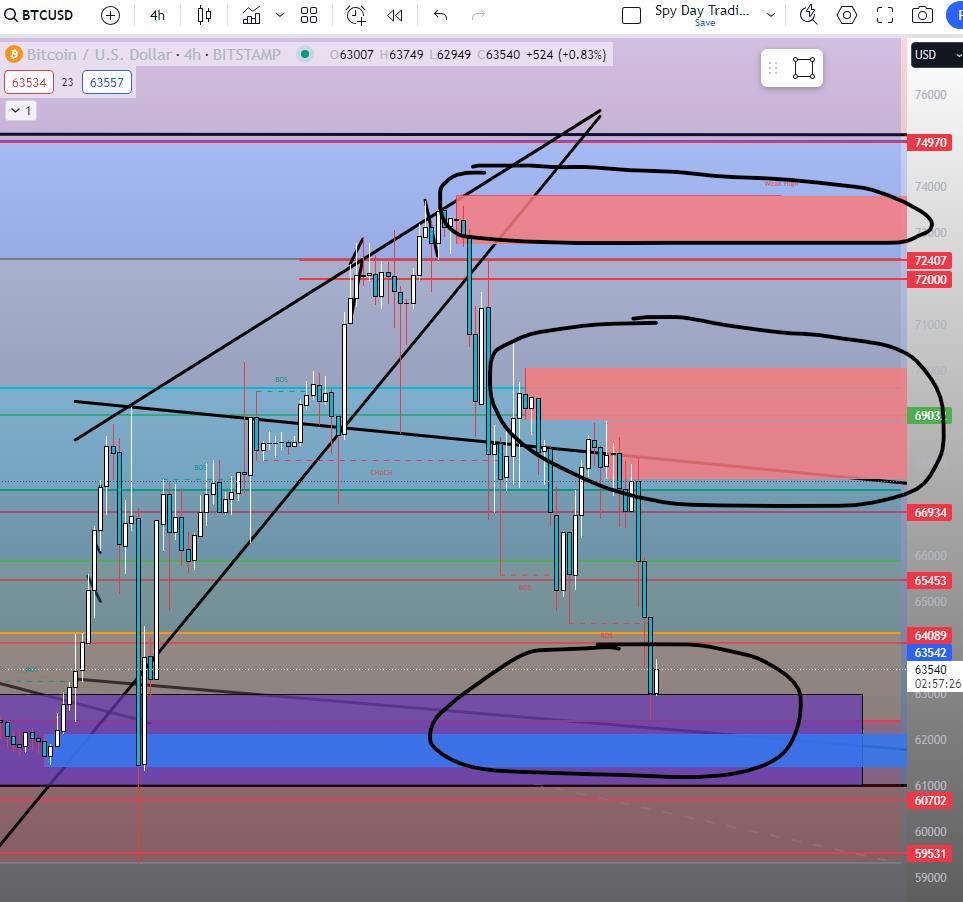Click the 63534 sell price button

pyautogui.click(x=29, y=82)
